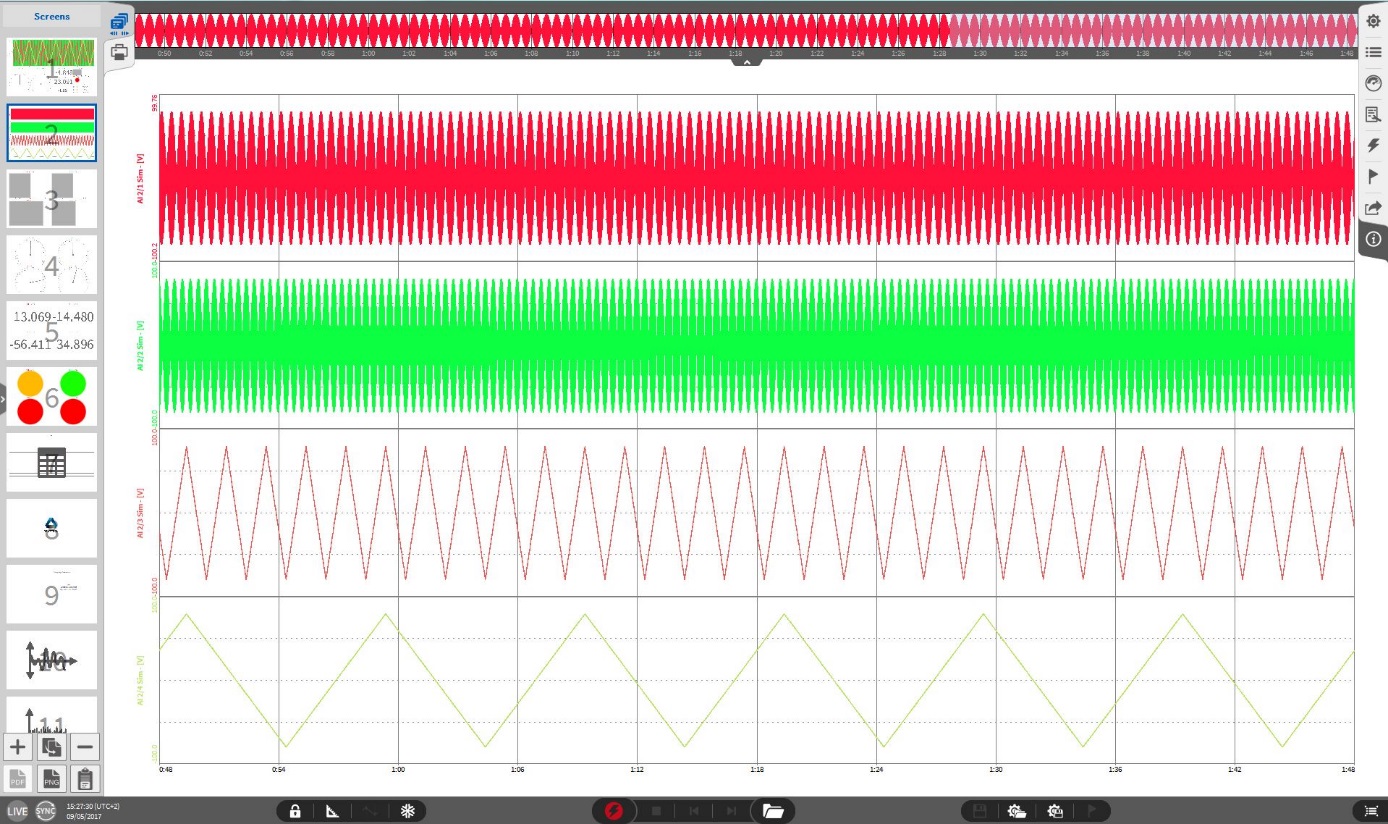Select screen 6 with colored indicator circles
This screenshot has height=824, width=1388.
tap(52, 397)
